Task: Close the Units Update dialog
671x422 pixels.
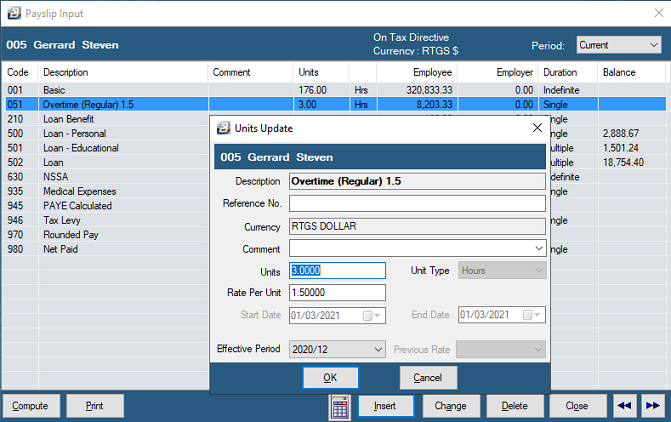Action: 537,128
